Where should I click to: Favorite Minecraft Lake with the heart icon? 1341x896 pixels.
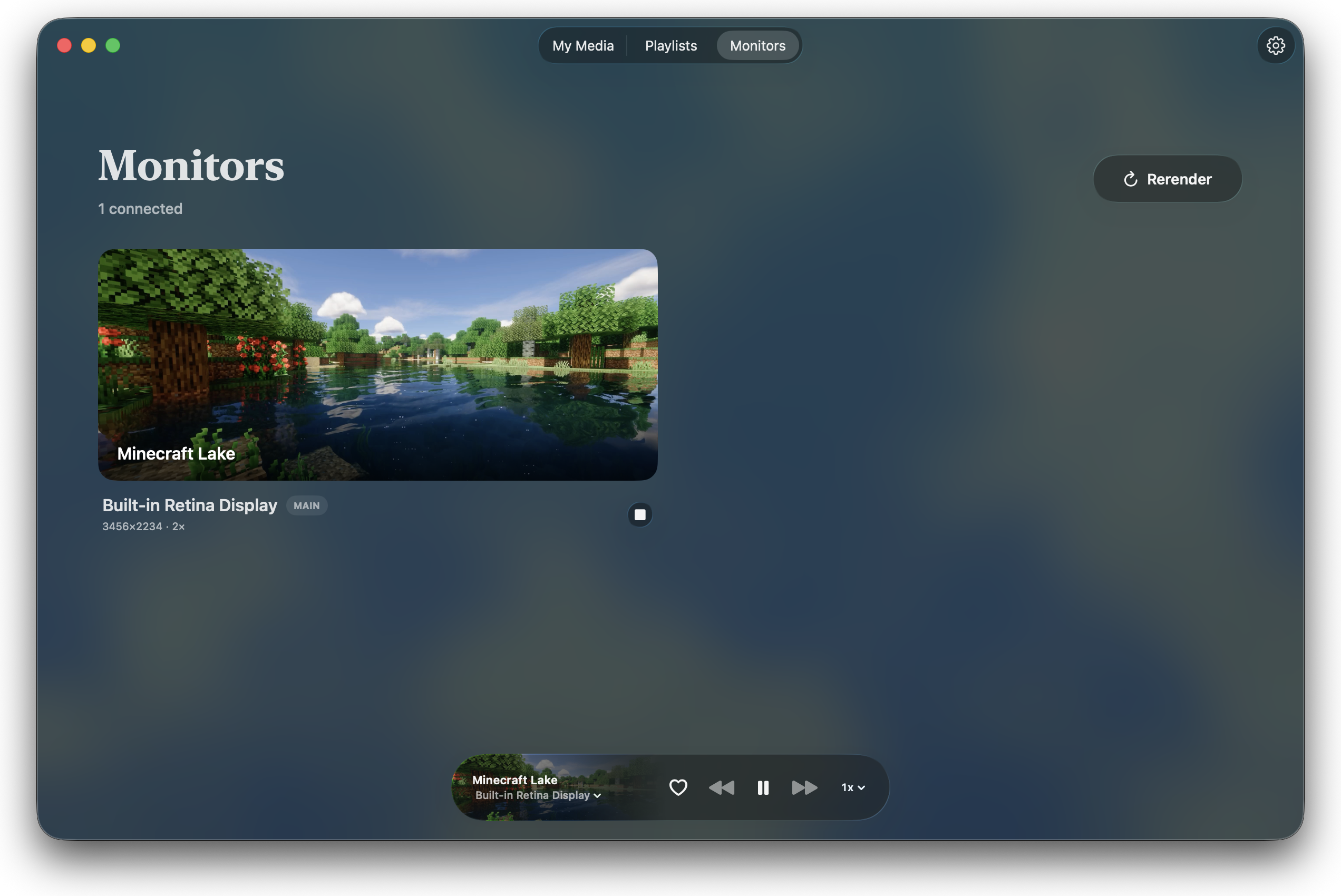coord(678,787)
